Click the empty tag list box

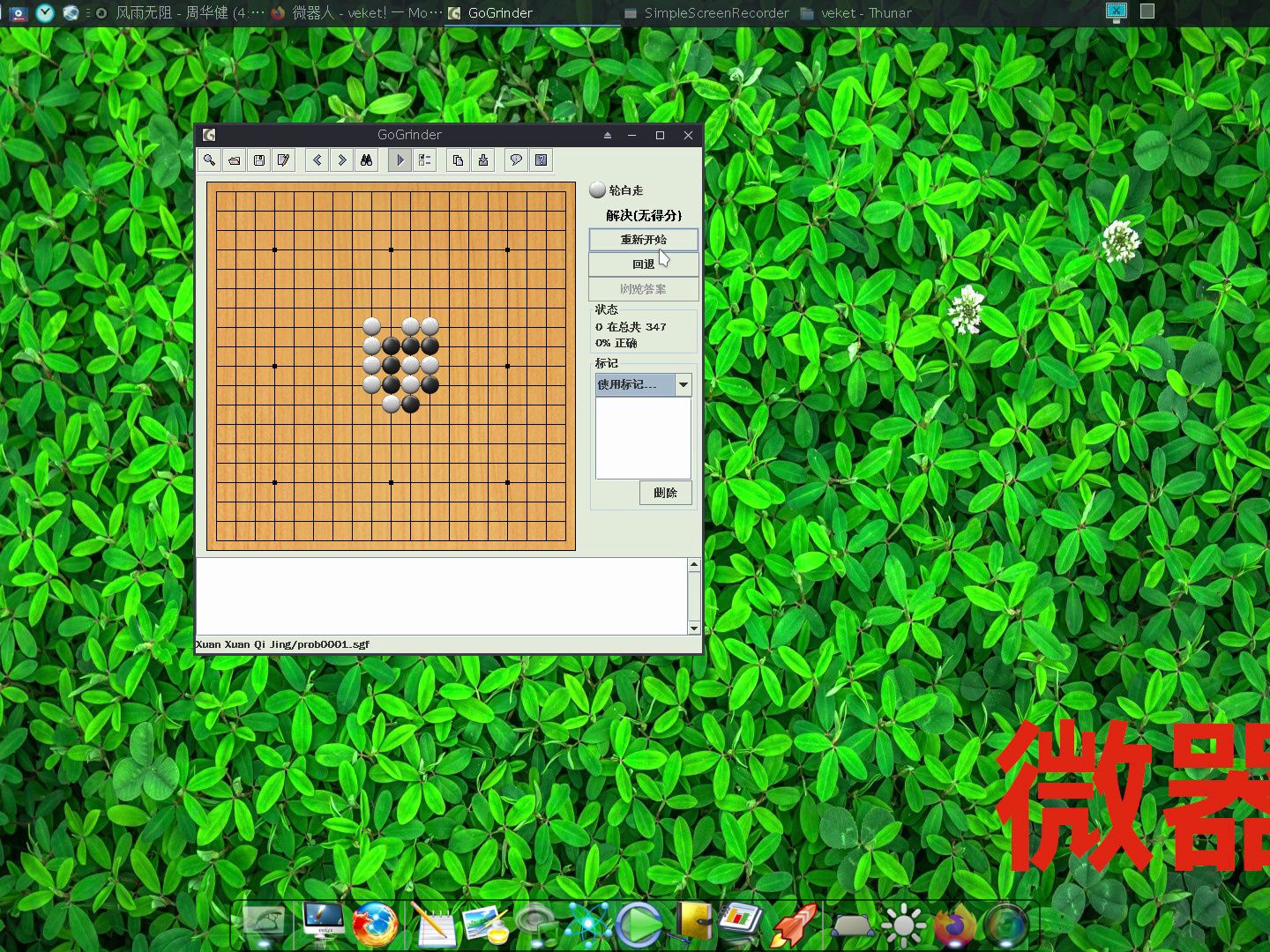(643, 438)
